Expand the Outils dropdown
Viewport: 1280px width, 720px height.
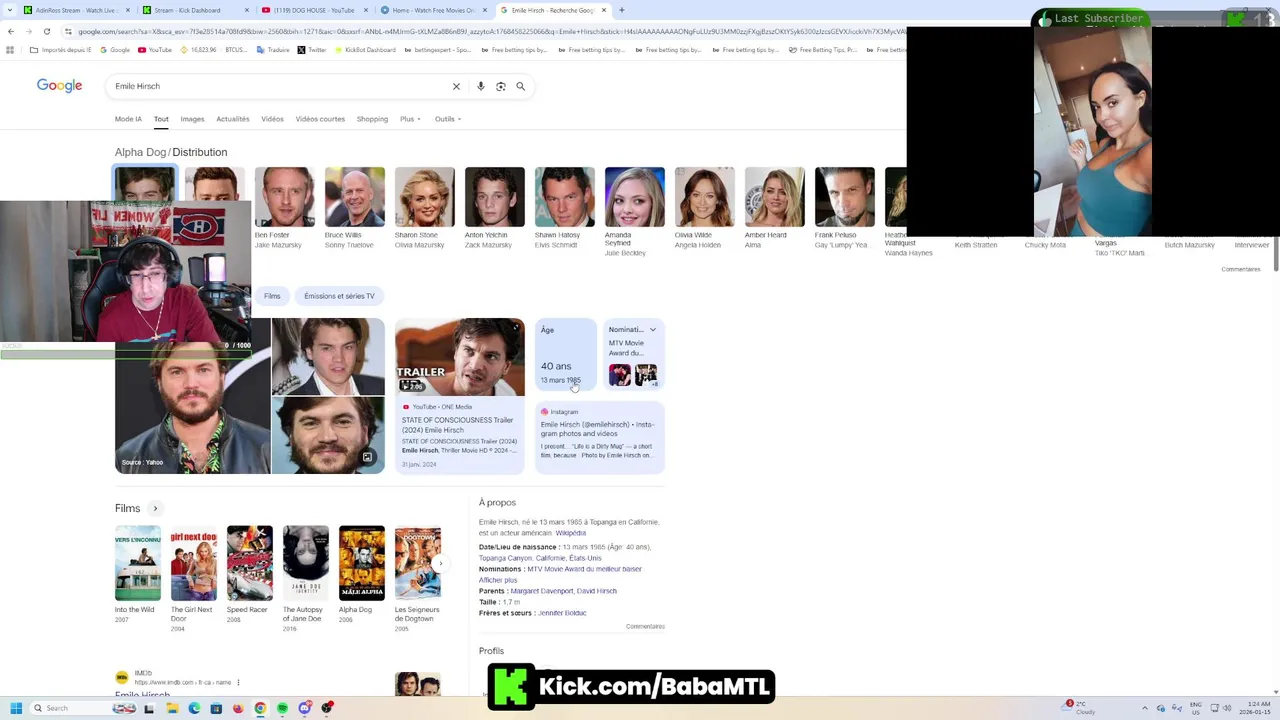pos(447,119)
